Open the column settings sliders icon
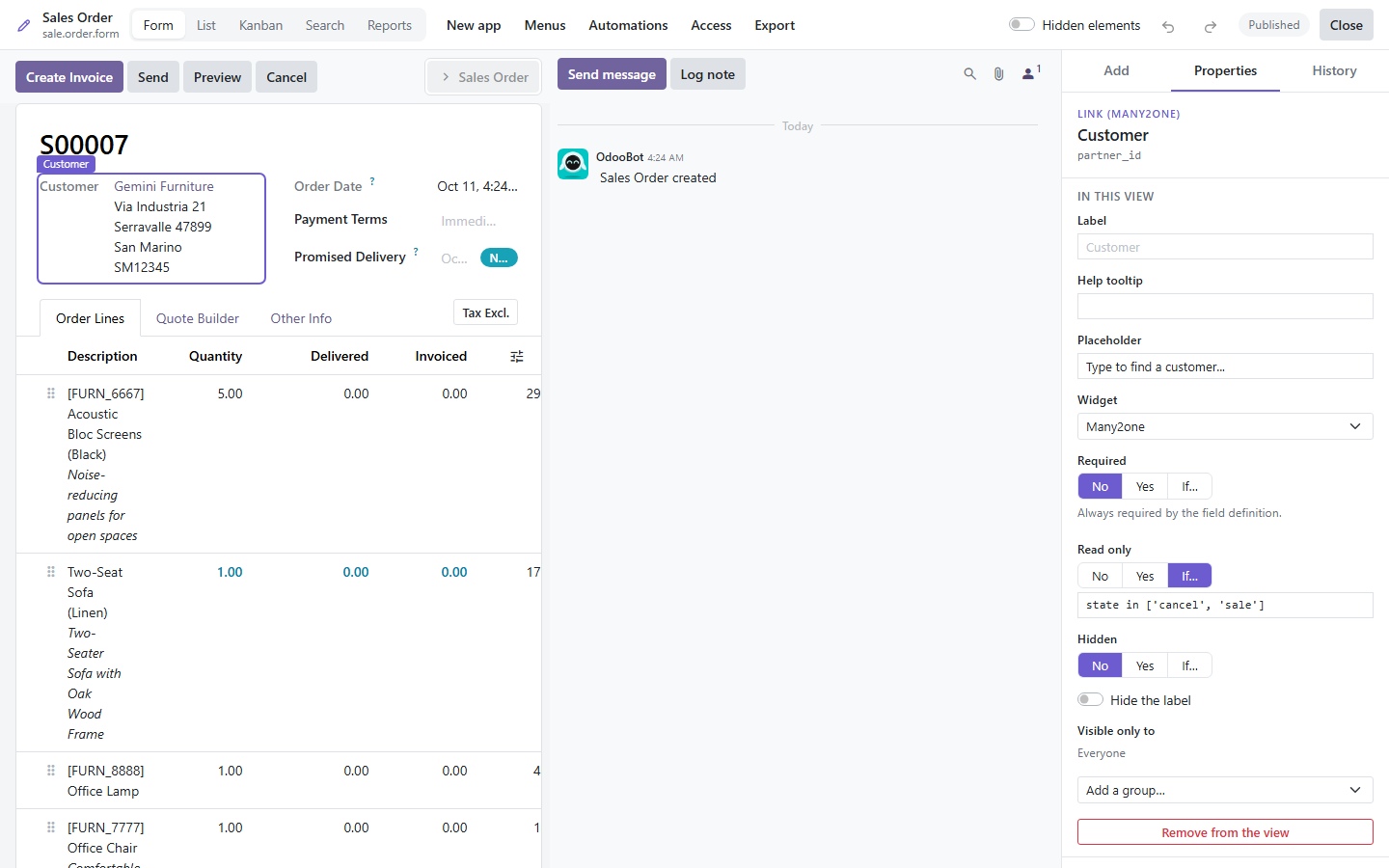The image size is (1389, 868). click(517, 357)
